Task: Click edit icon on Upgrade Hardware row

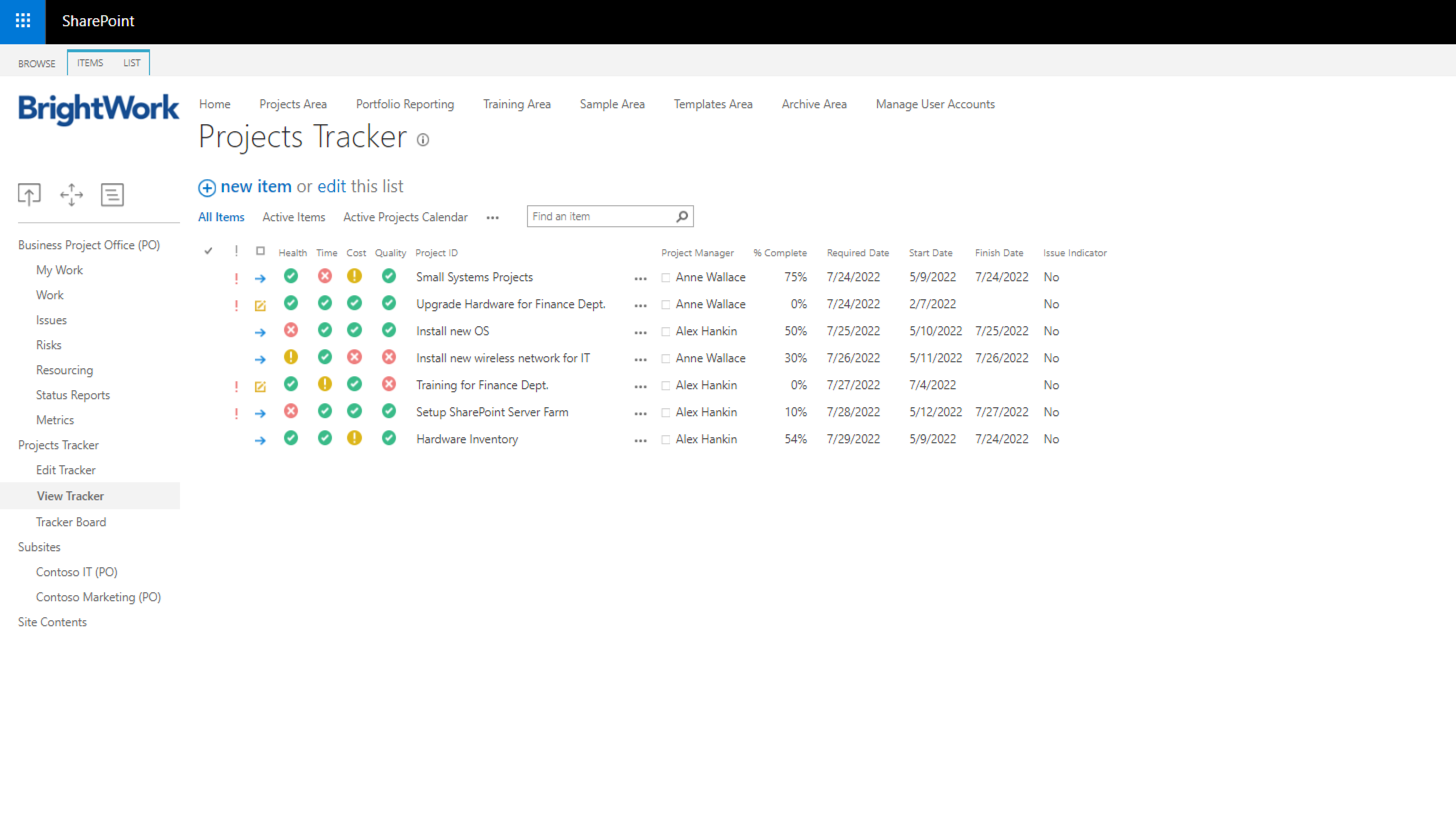Action: coord(260,306)
